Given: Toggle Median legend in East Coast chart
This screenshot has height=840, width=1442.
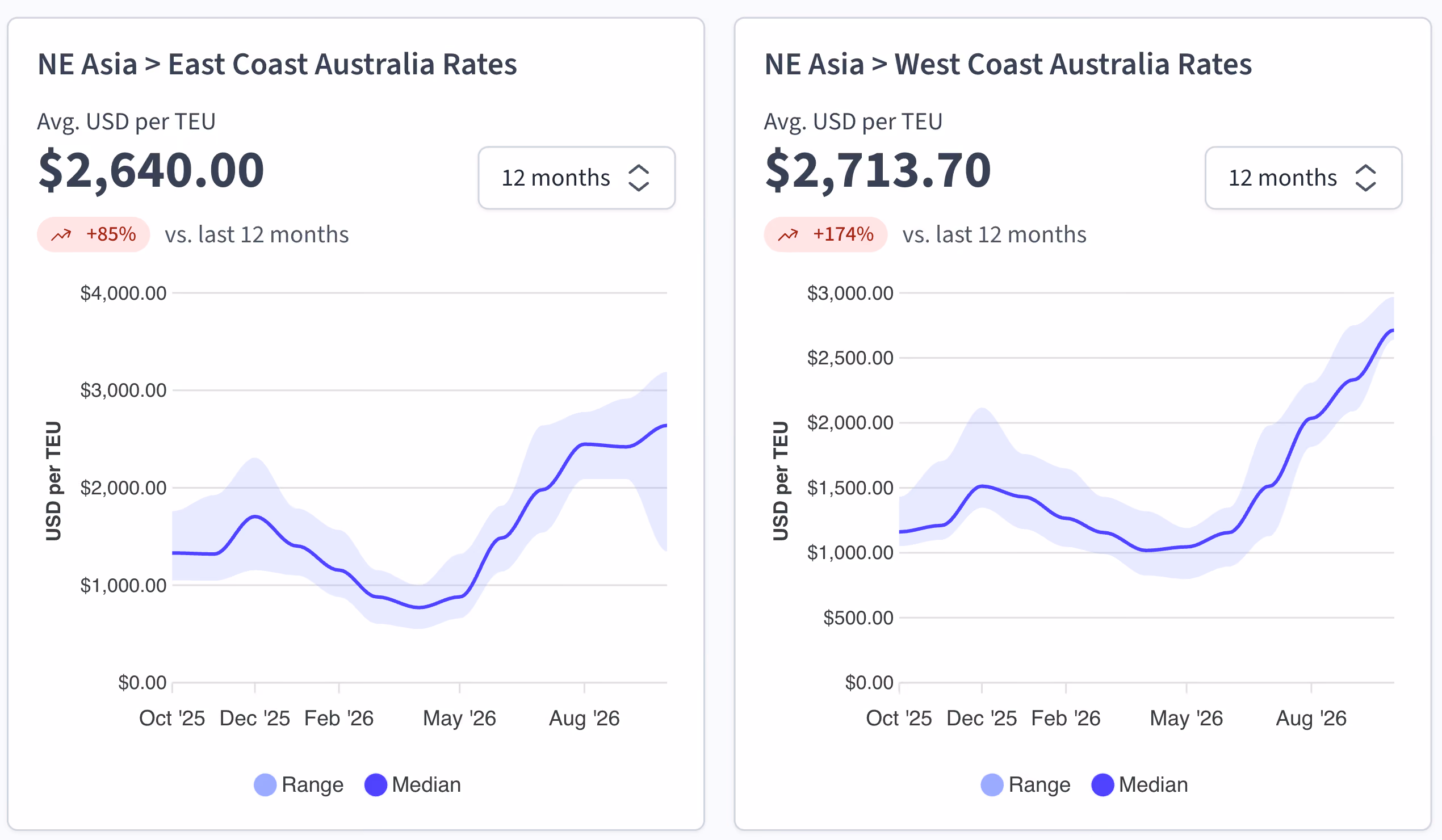Looking at the screenshot, I should pyautogui.click(x=413, y=784).
